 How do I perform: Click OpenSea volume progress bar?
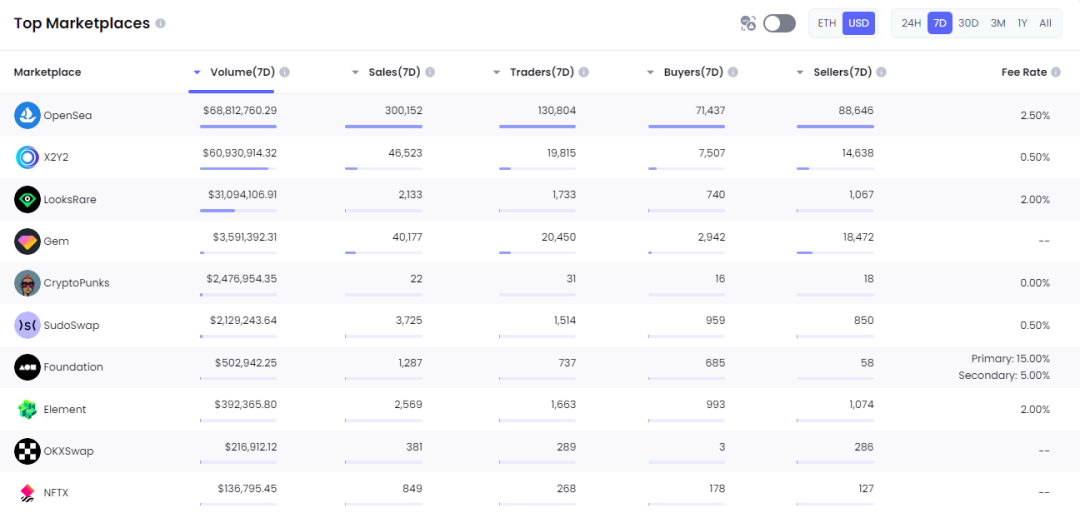[x=238, y=127]
